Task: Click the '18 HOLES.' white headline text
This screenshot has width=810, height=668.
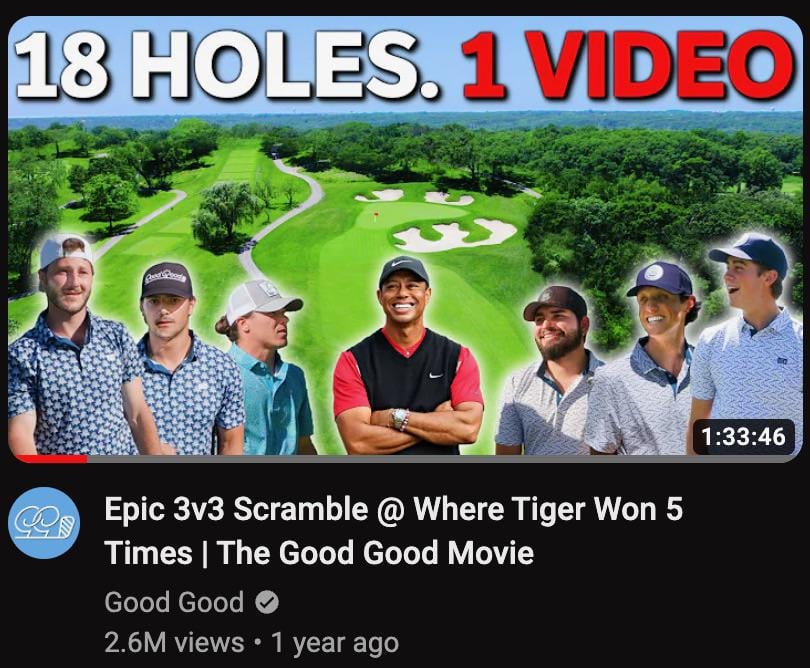Action: click(229, 66)
